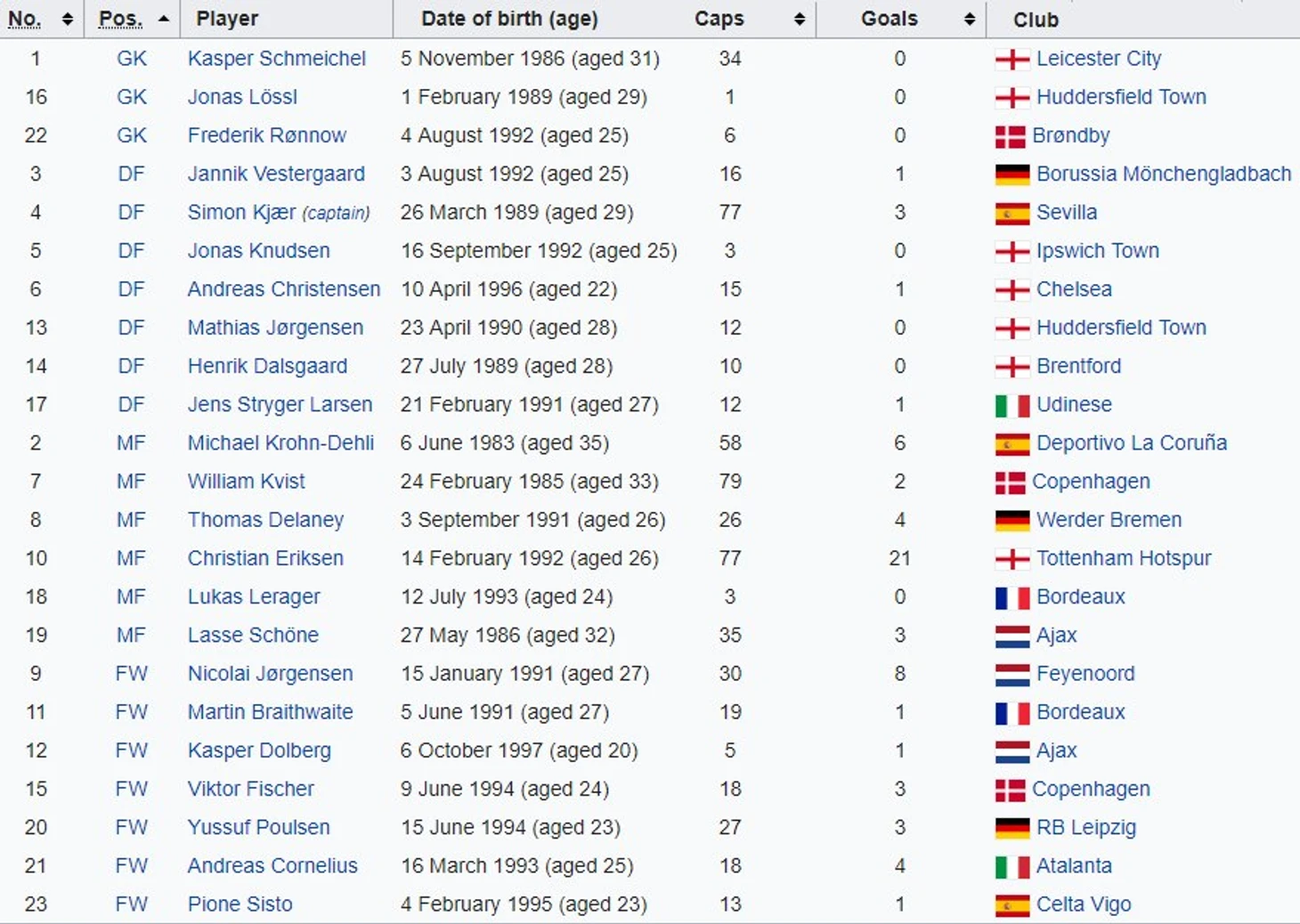The height and width of the screenshot is (924, 1300).
Task: Click GK position link for Jonas Lössl
Action: 132,97
